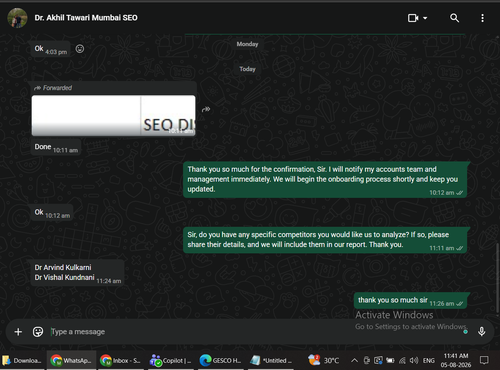This screenshot has width=500, height=370.
Task: React to the 'Ok' 4:03 pm message with emoji icon
Action: click(x=80, y=49)
